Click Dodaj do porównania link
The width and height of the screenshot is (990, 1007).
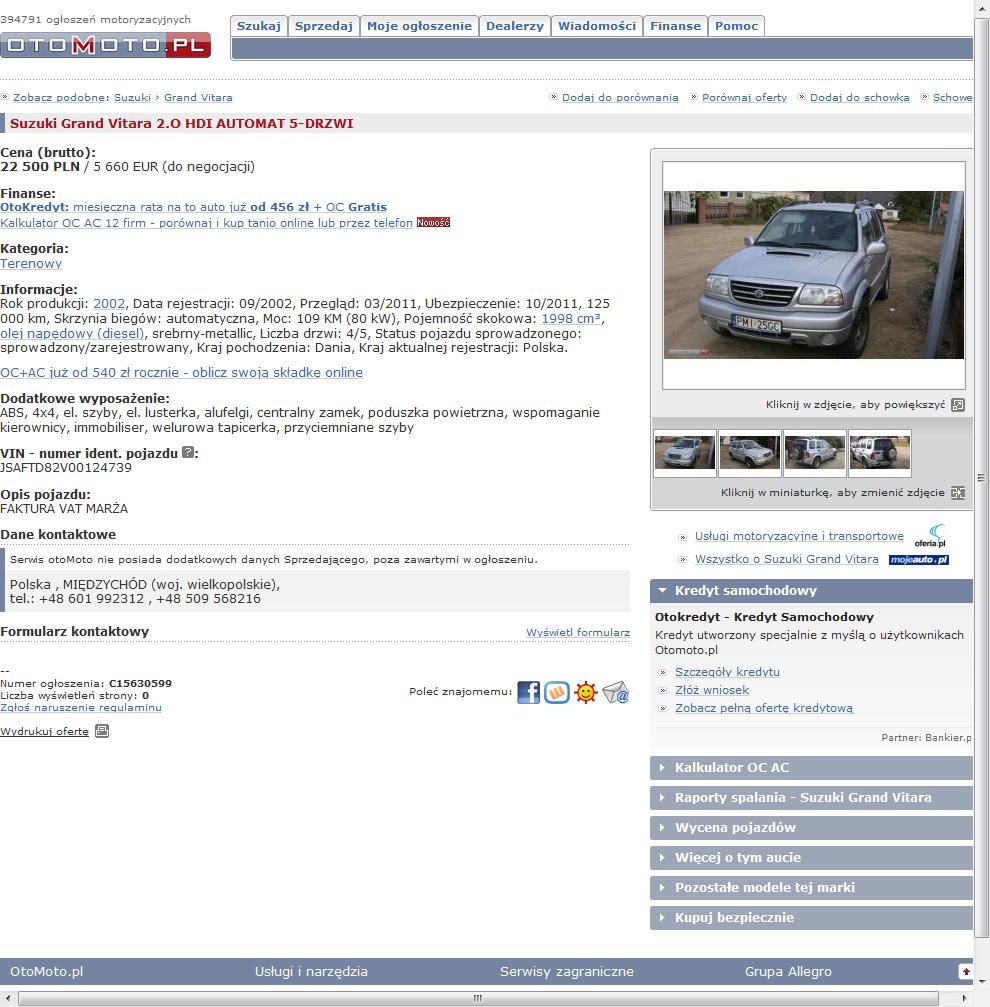(x=620, y=98)
